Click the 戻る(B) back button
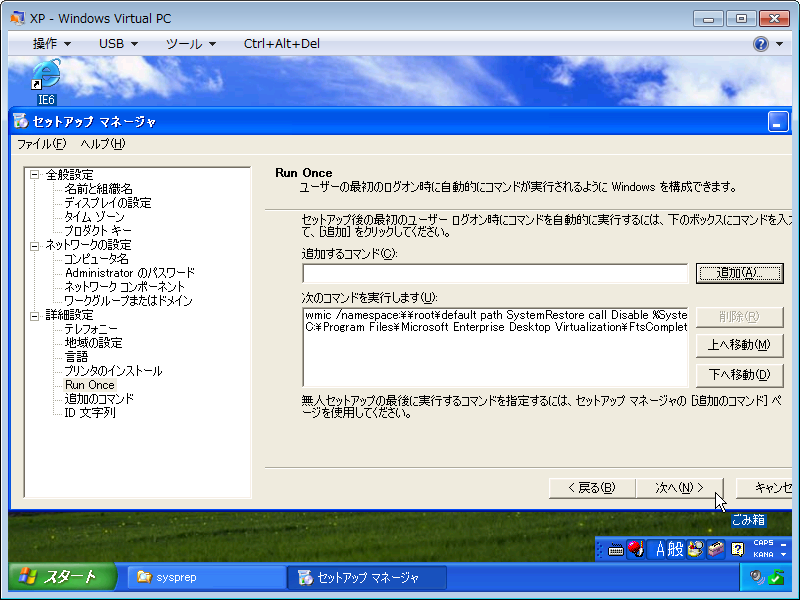Screen dimensions: 800x600 tap(592, 488)
